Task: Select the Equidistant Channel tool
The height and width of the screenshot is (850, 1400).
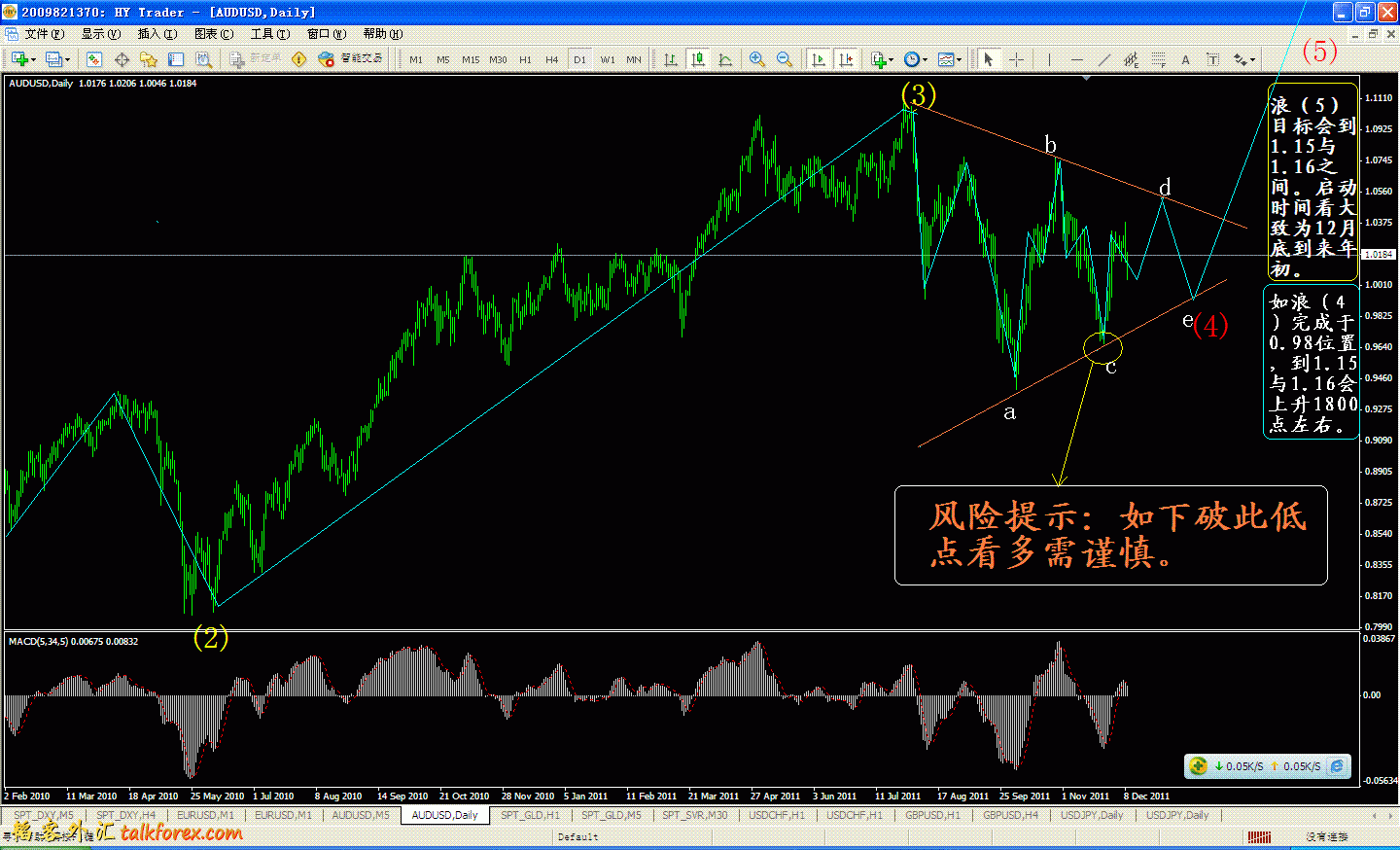Action: tap(1131, 59)
